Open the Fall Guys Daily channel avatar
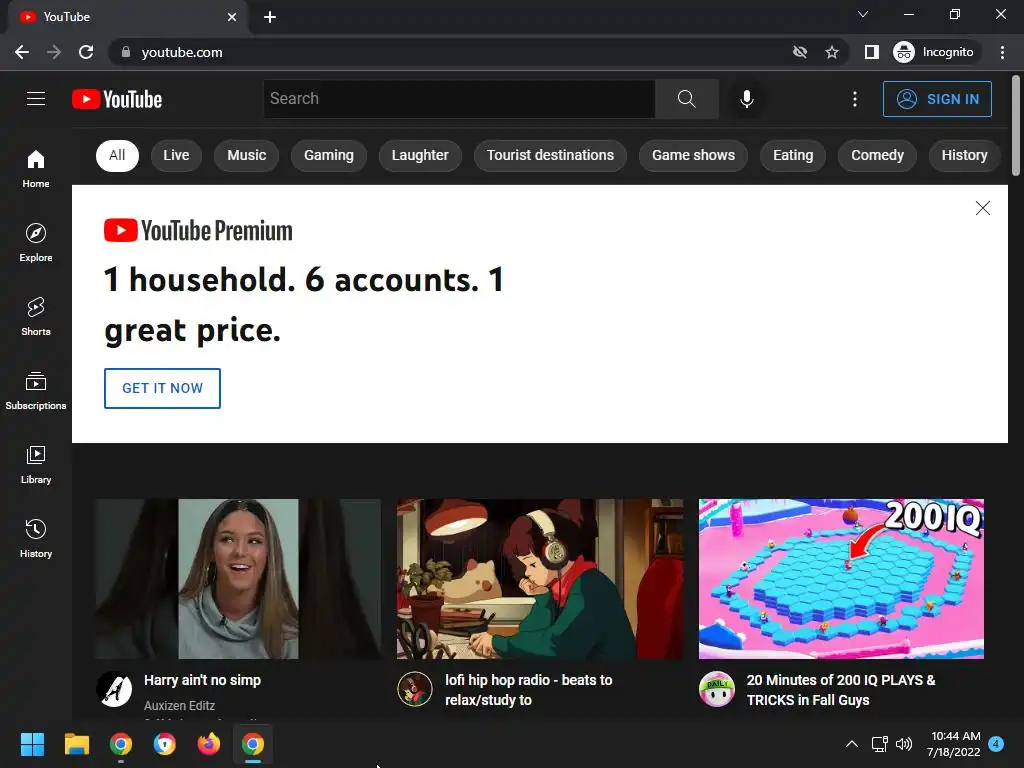 [716, 689]
